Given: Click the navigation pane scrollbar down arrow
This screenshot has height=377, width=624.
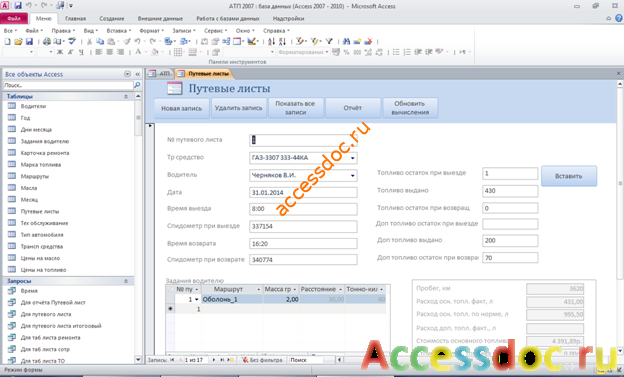Looking at the screenshot, I should coord(138,360).
